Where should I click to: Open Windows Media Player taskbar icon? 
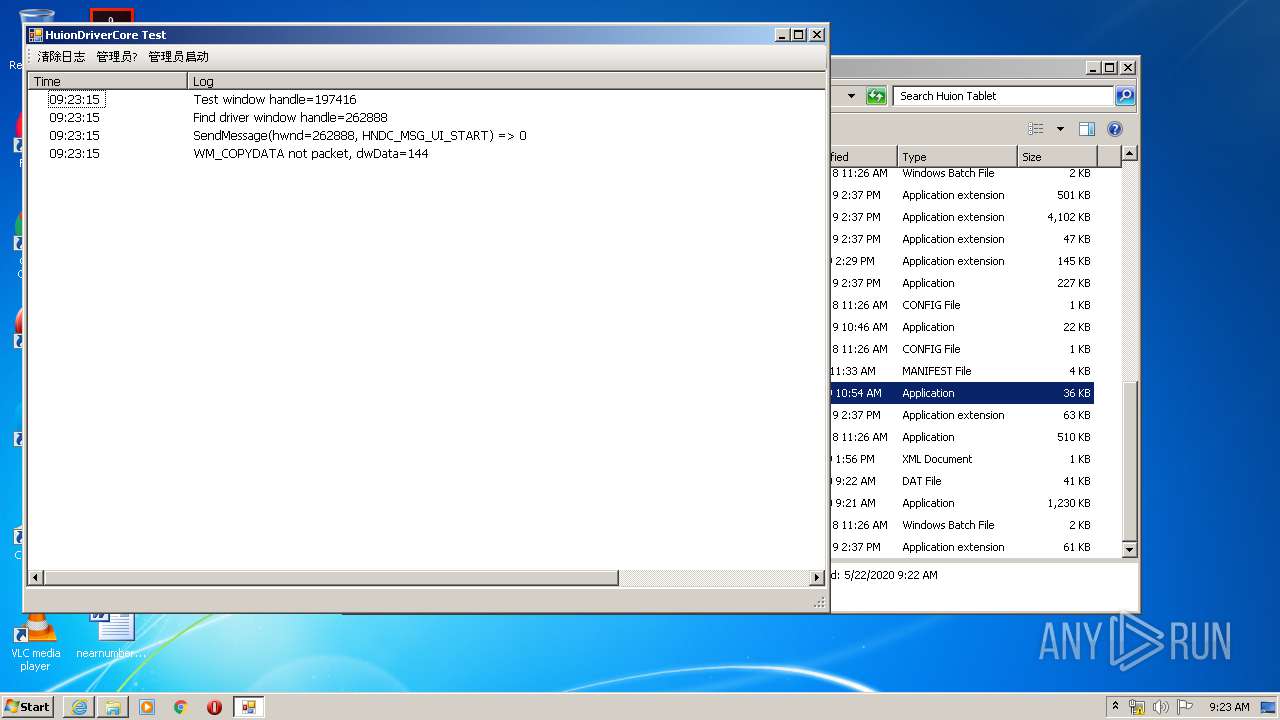click(147, 707)
